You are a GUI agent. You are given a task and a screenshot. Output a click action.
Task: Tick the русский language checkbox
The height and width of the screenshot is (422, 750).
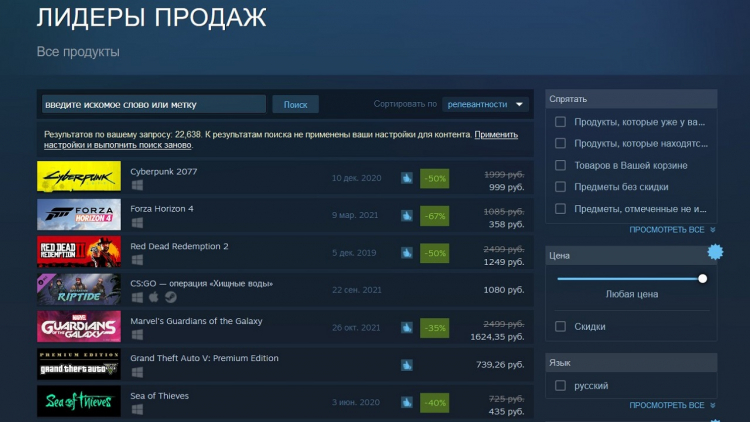[561, 385]
